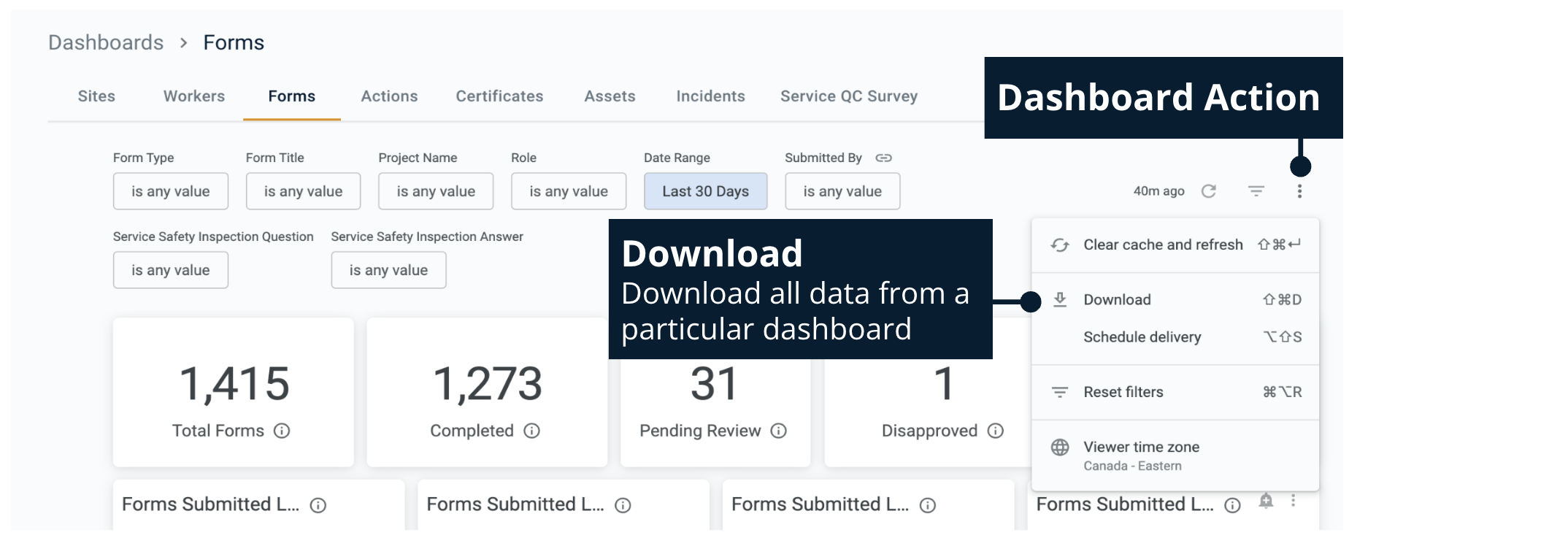Click info icon next to Completed
This screenshot has width=1568, height=546.
point(532,431)
